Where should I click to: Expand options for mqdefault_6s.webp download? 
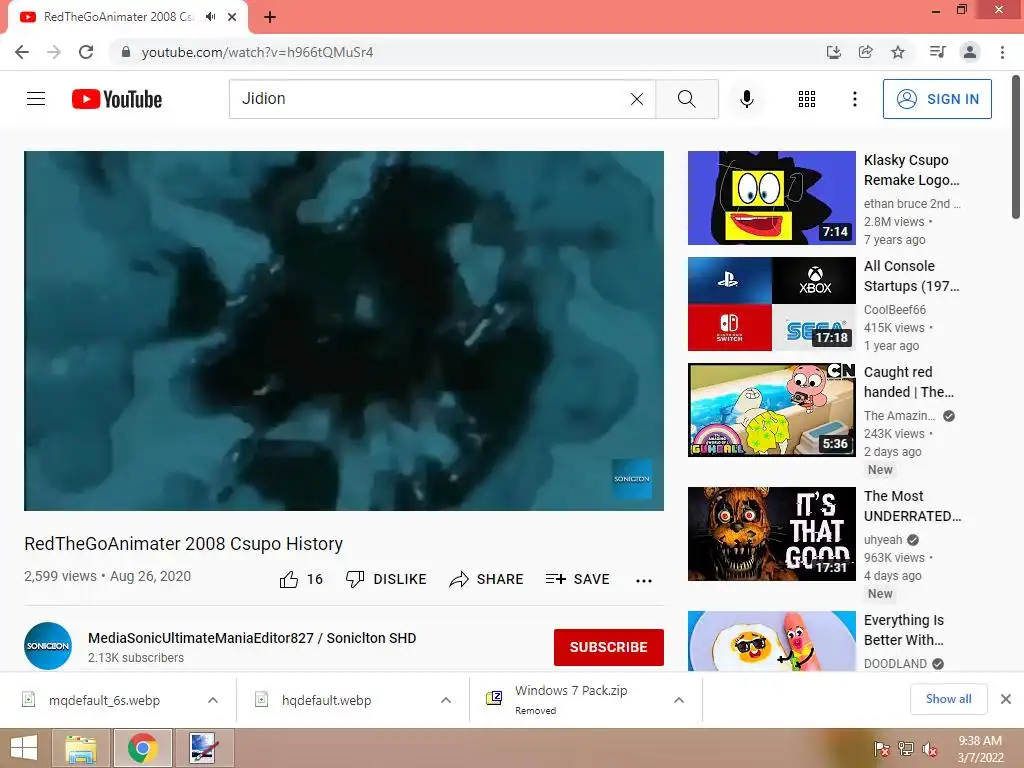pos(213,700)
